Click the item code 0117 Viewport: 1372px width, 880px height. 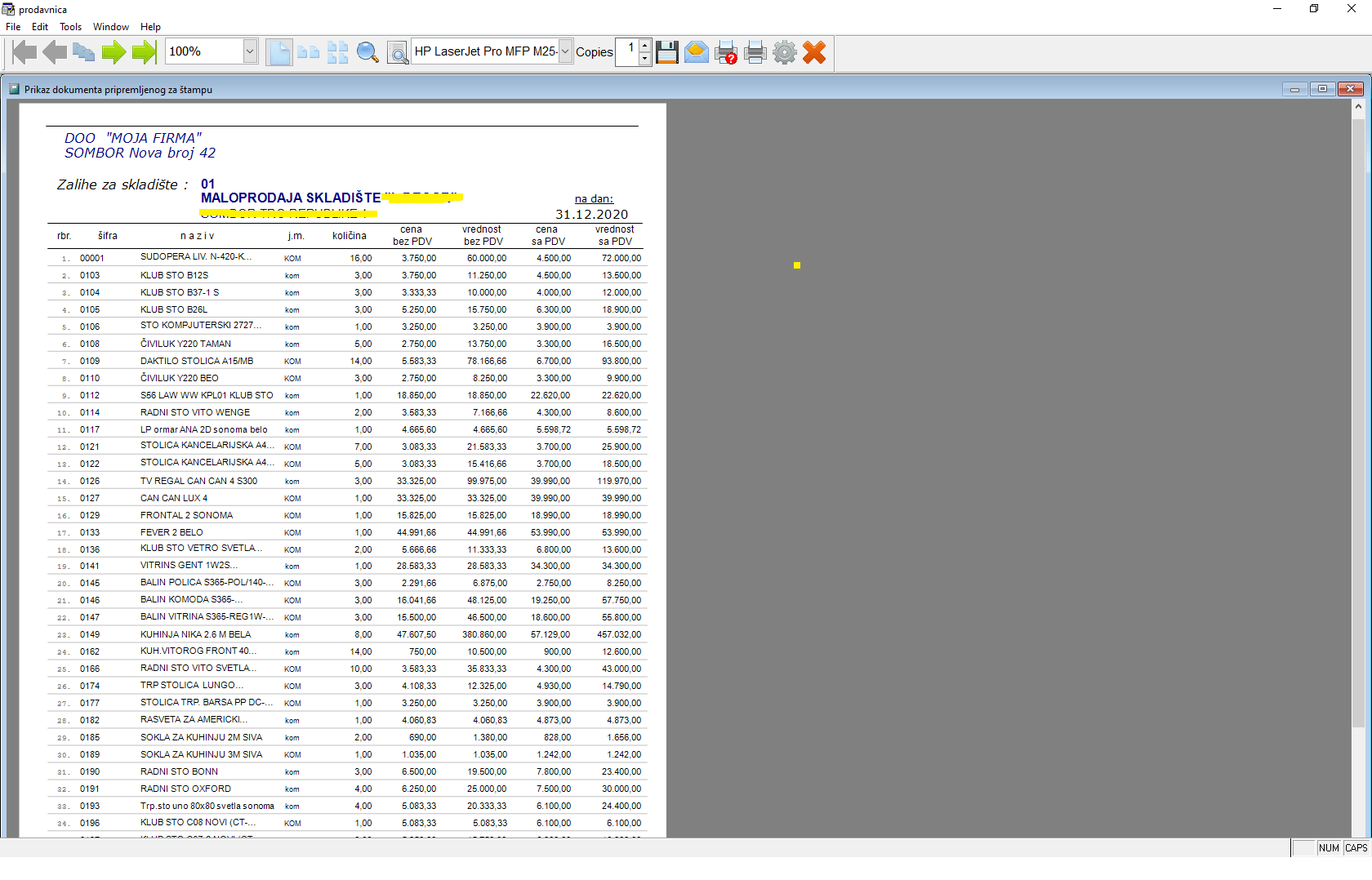pos(90,429)
